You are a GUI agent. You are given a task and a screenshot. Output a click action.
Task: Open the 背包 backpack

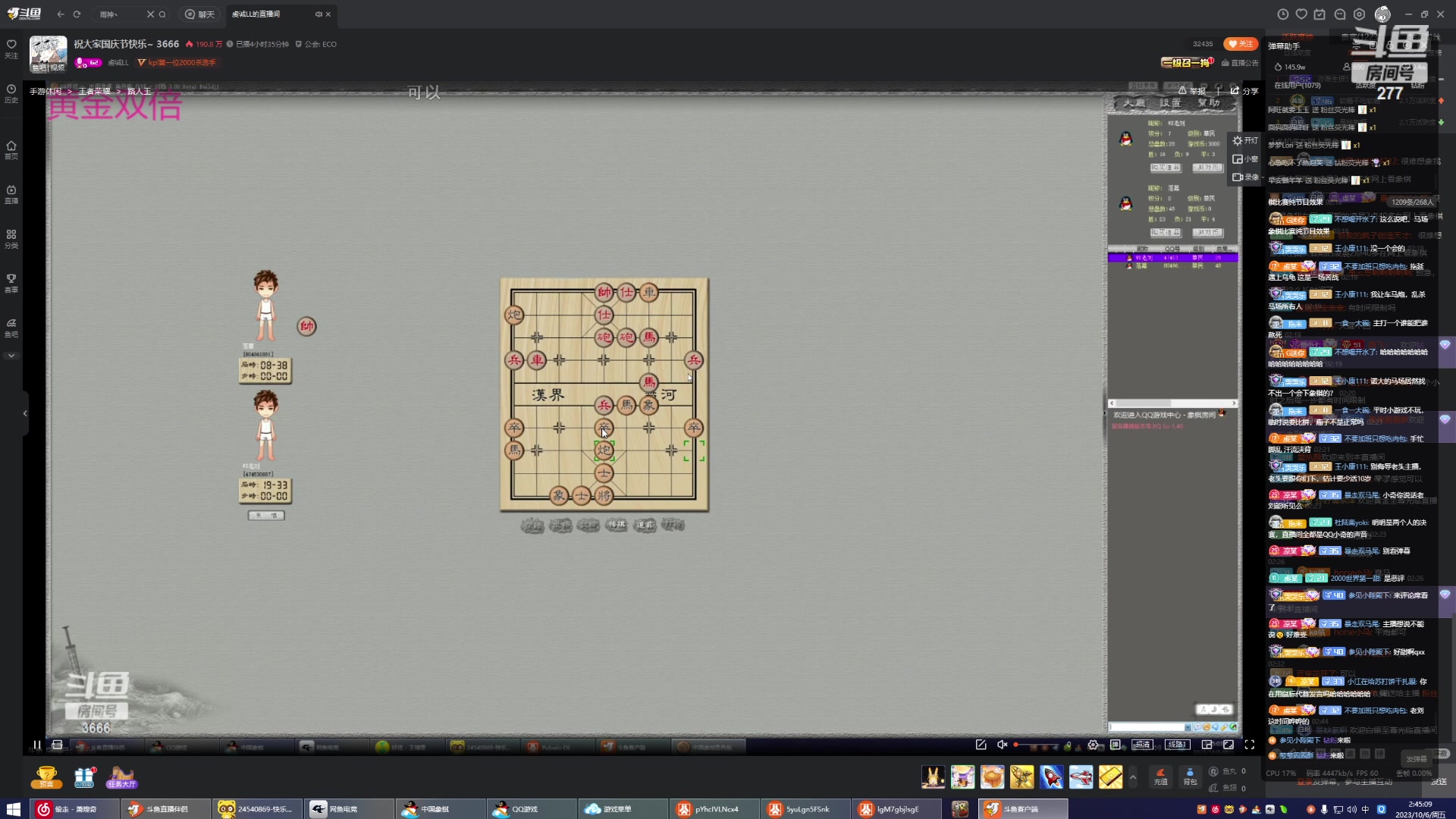pos(1190,776)
